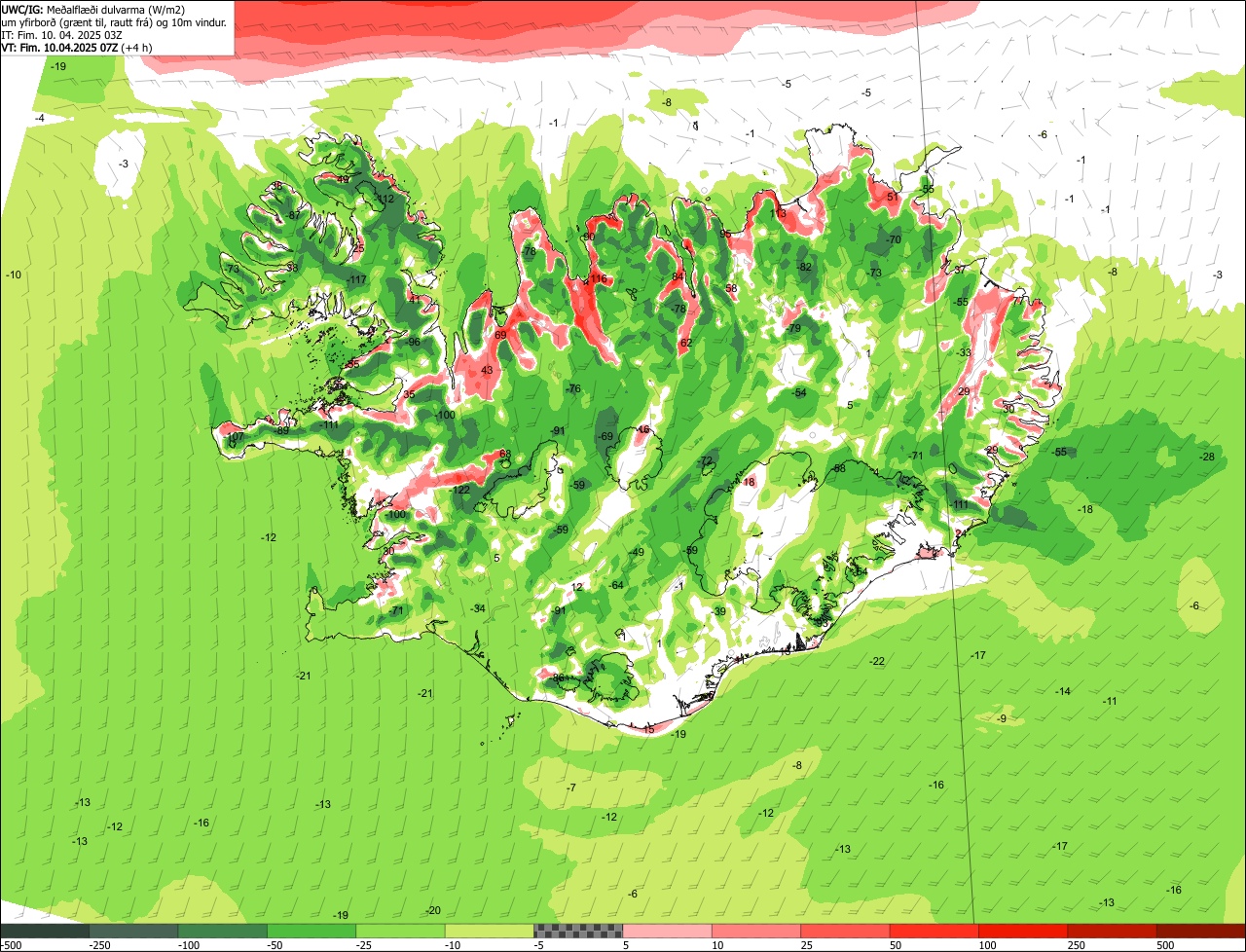
Task: Click the 'VT: Fim. 10.04.2025 07Z (+4 h)' line
Action: point(77,48)
